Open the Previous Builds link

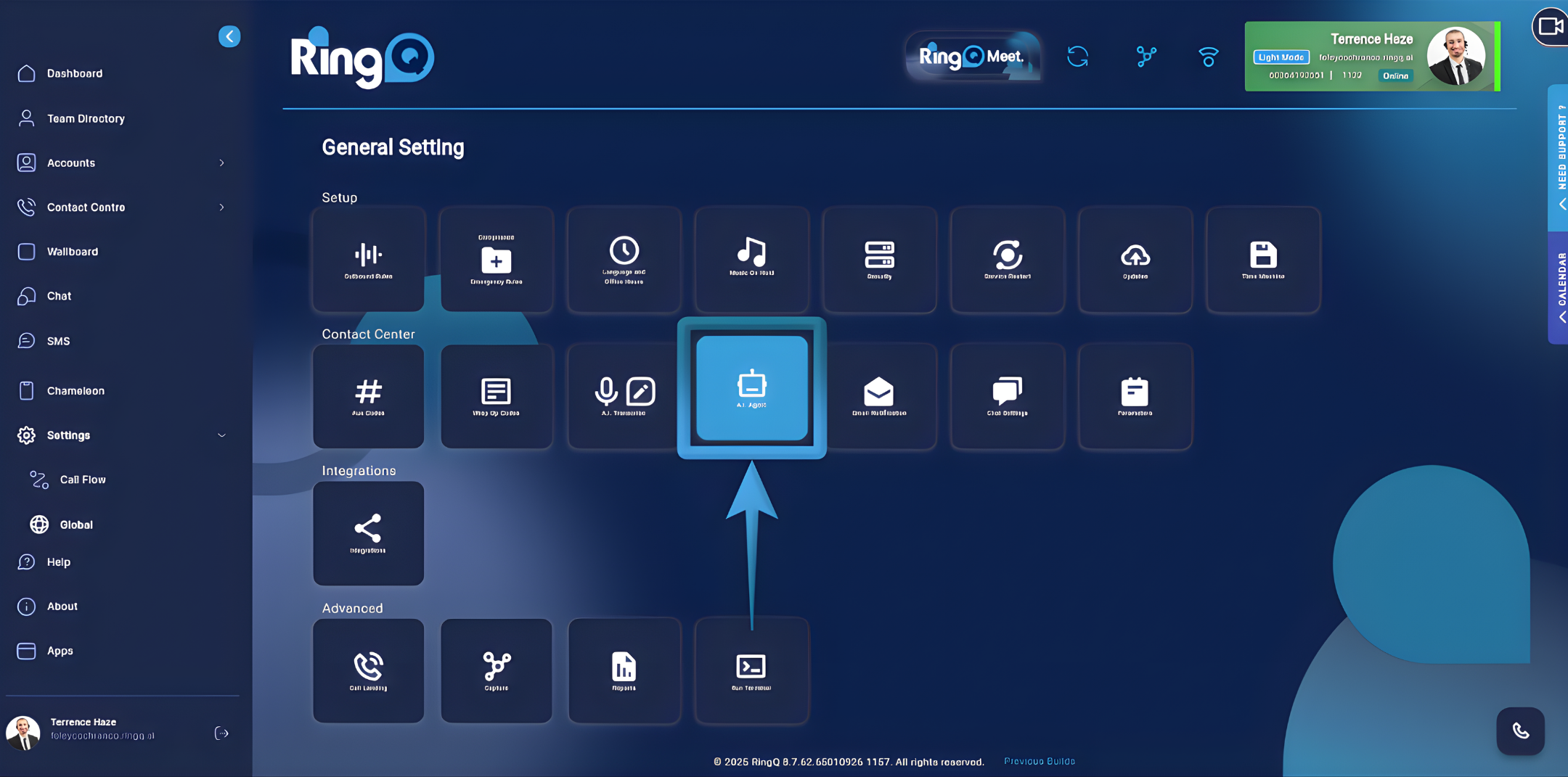1038,761
